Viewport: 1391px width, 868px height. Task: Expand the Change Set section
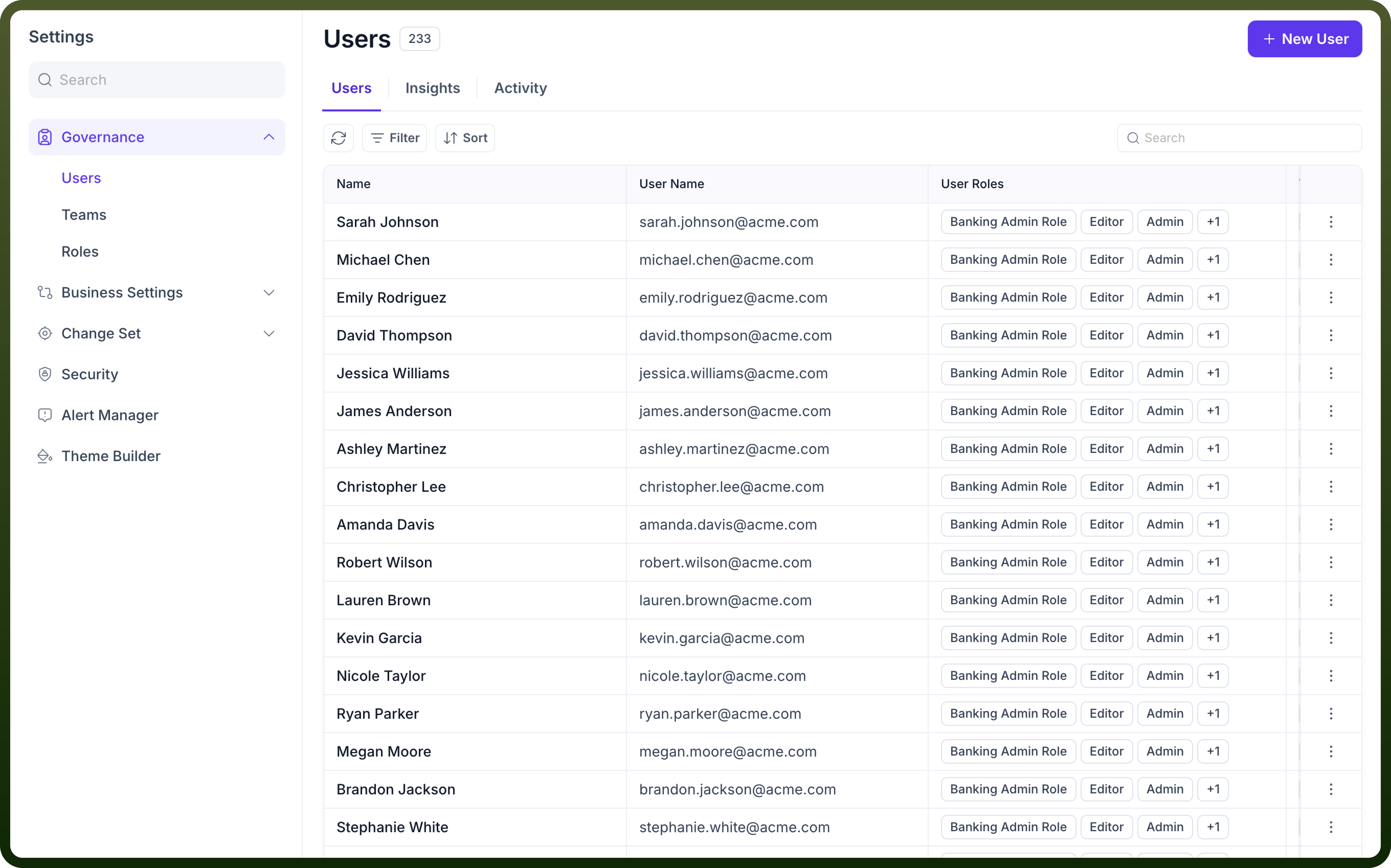[269, 334]
